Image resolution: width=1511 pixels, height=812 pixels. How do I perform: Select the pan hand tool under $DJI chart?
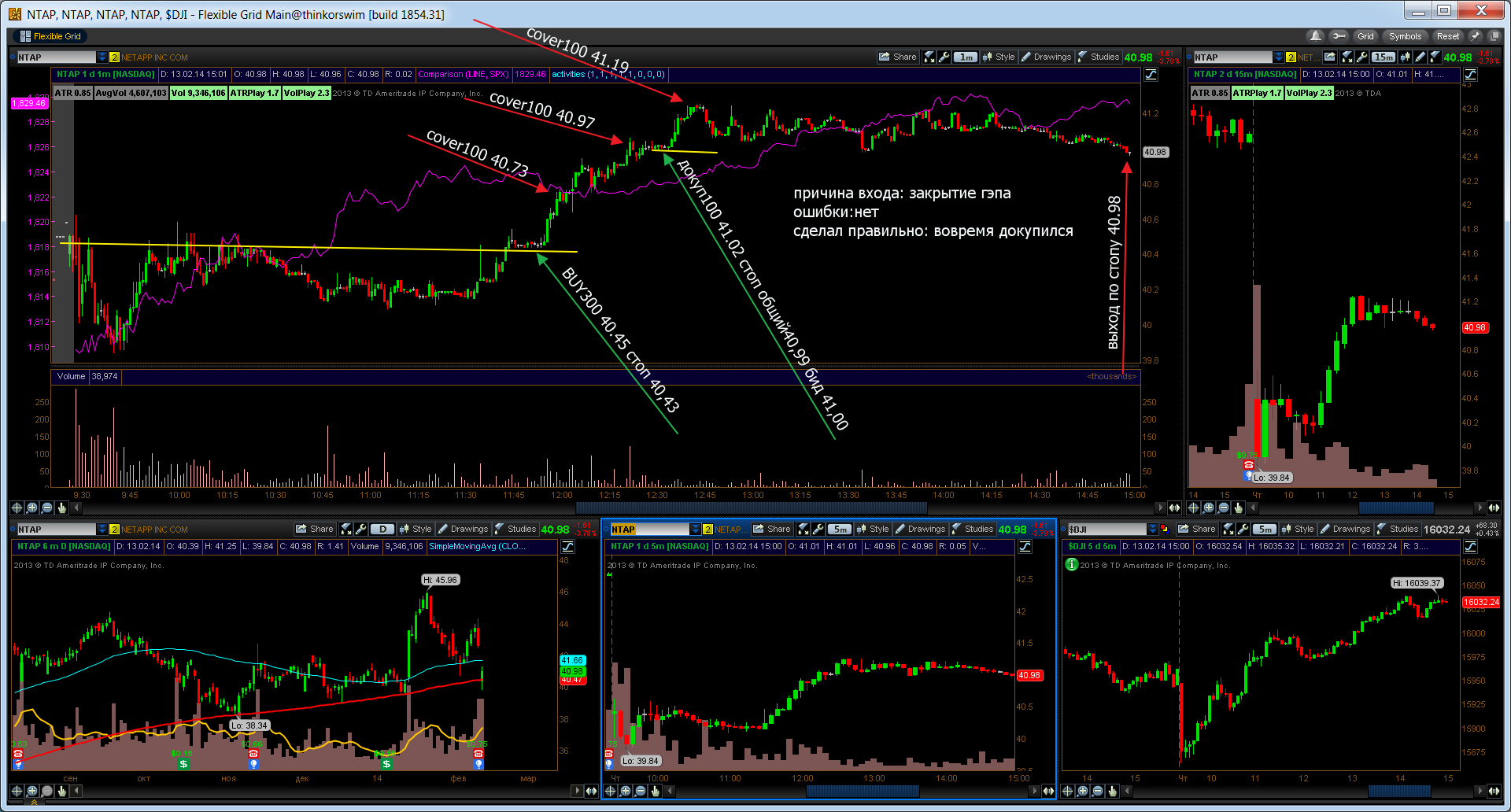1112,791
